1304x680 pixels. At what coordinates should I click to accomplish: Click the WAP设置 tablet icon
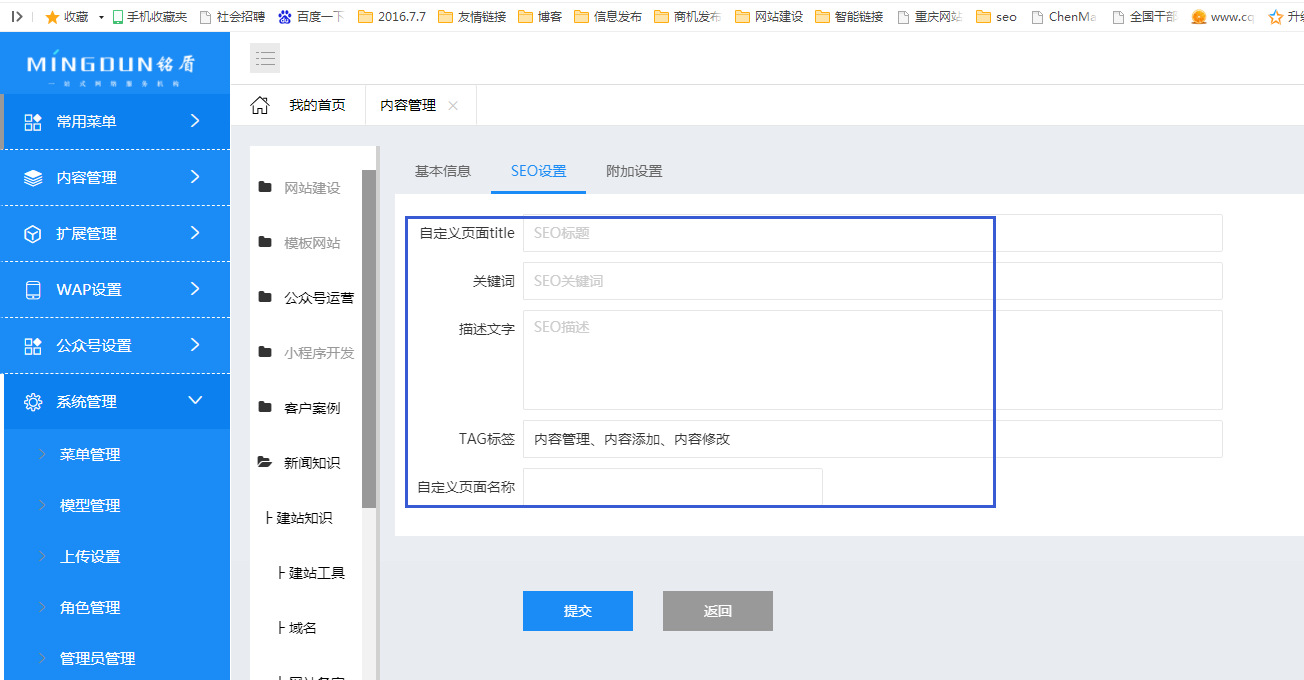pyautogui.click(x=33, y=290)
